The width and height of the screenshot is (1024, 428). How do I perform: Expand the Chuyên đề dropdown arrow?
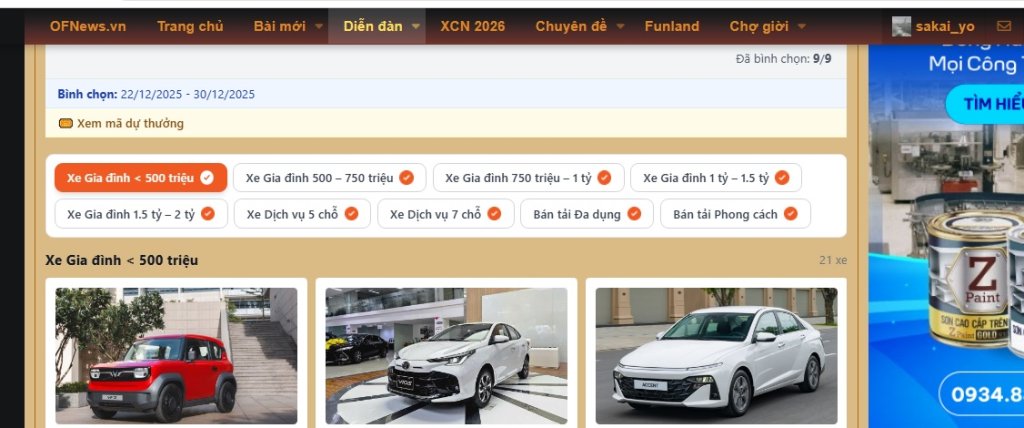click(620, 27)
